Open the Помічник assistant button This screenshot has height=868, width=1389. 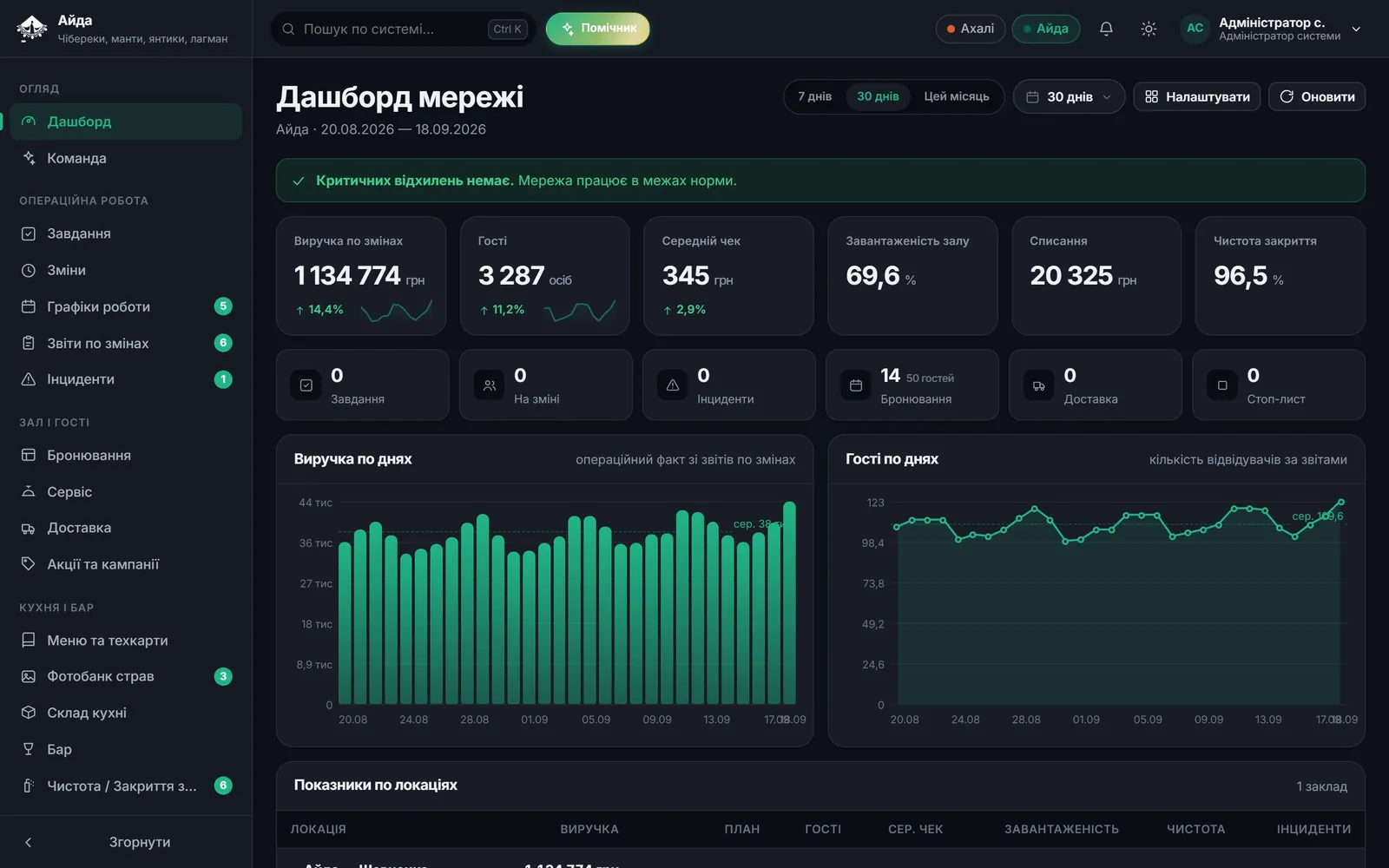pos(597,29)
